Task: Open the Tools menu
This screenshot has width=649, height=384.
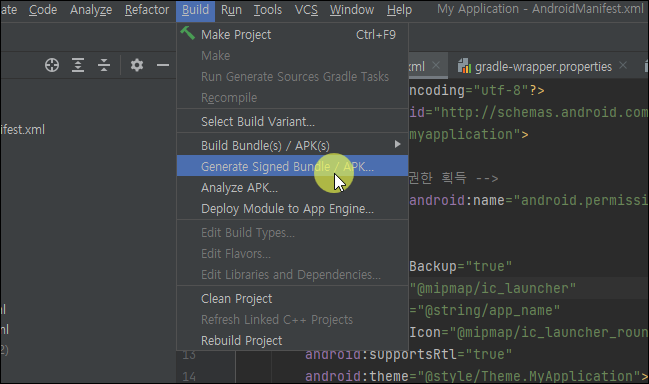Action: click(267, 10)
